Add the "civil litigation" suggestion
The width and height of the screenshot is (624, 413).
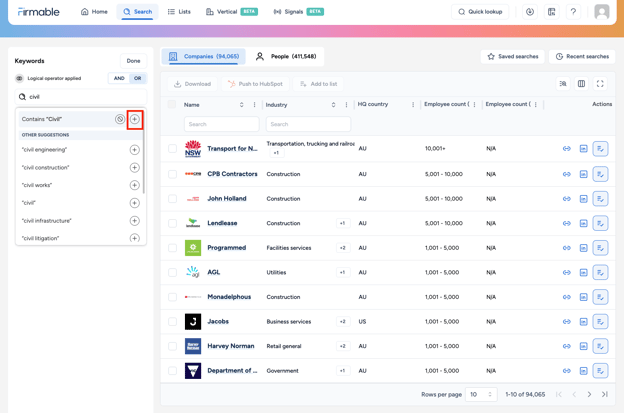135,238
